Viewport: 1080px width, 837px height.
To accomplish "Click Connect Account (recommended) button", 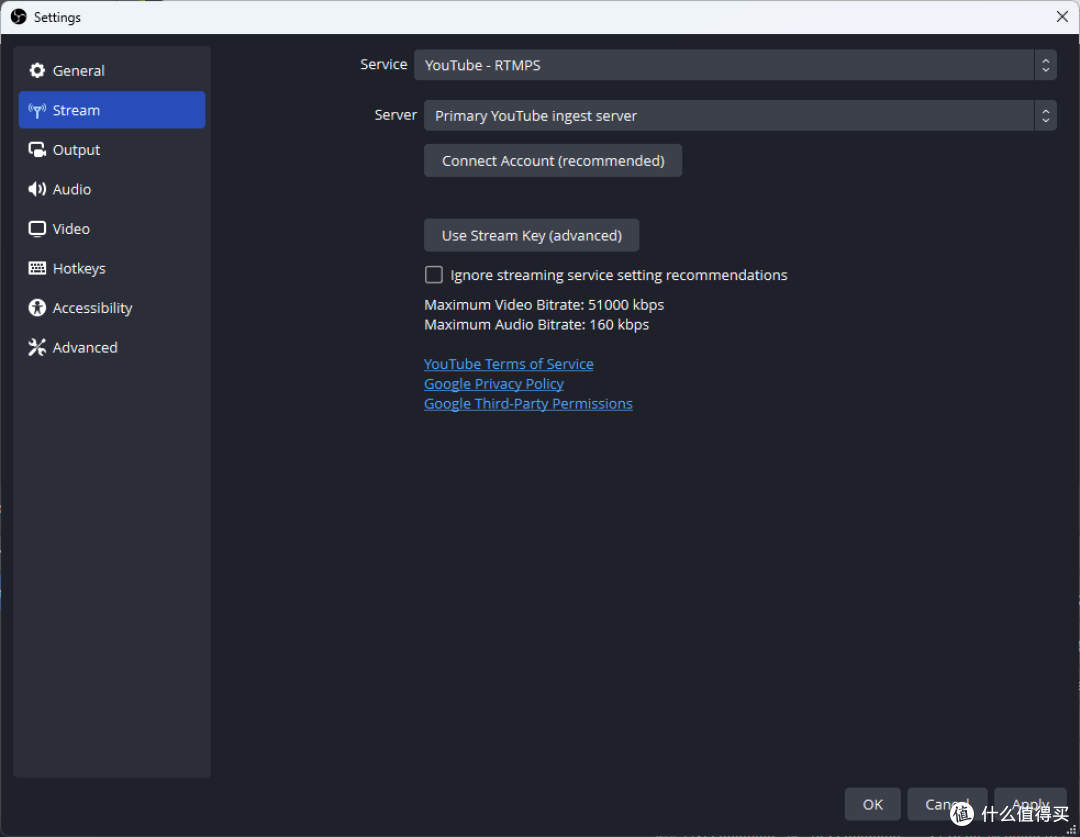I will click(553, 161).
